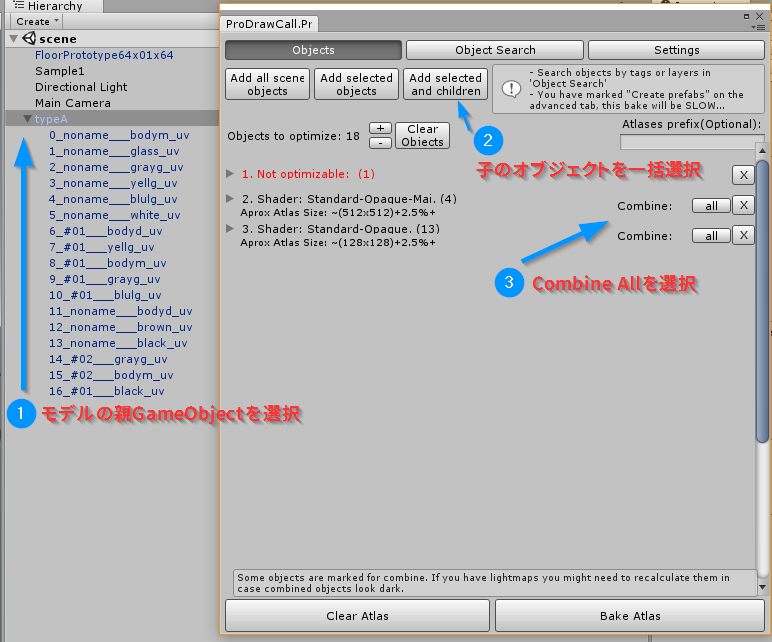Image resolution: width=772 pixels, height=642 pixels.
Task: Select 4_noname___blulg_uv object
Action: coord(113,199)
